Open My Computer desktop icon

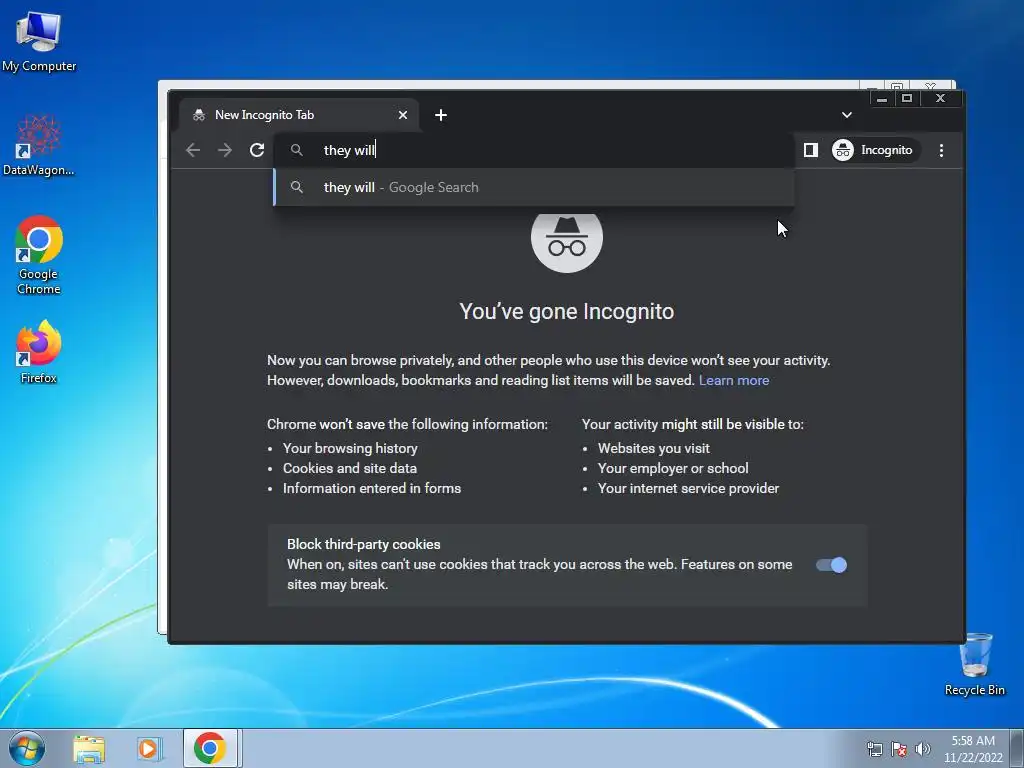click(39, 40)
